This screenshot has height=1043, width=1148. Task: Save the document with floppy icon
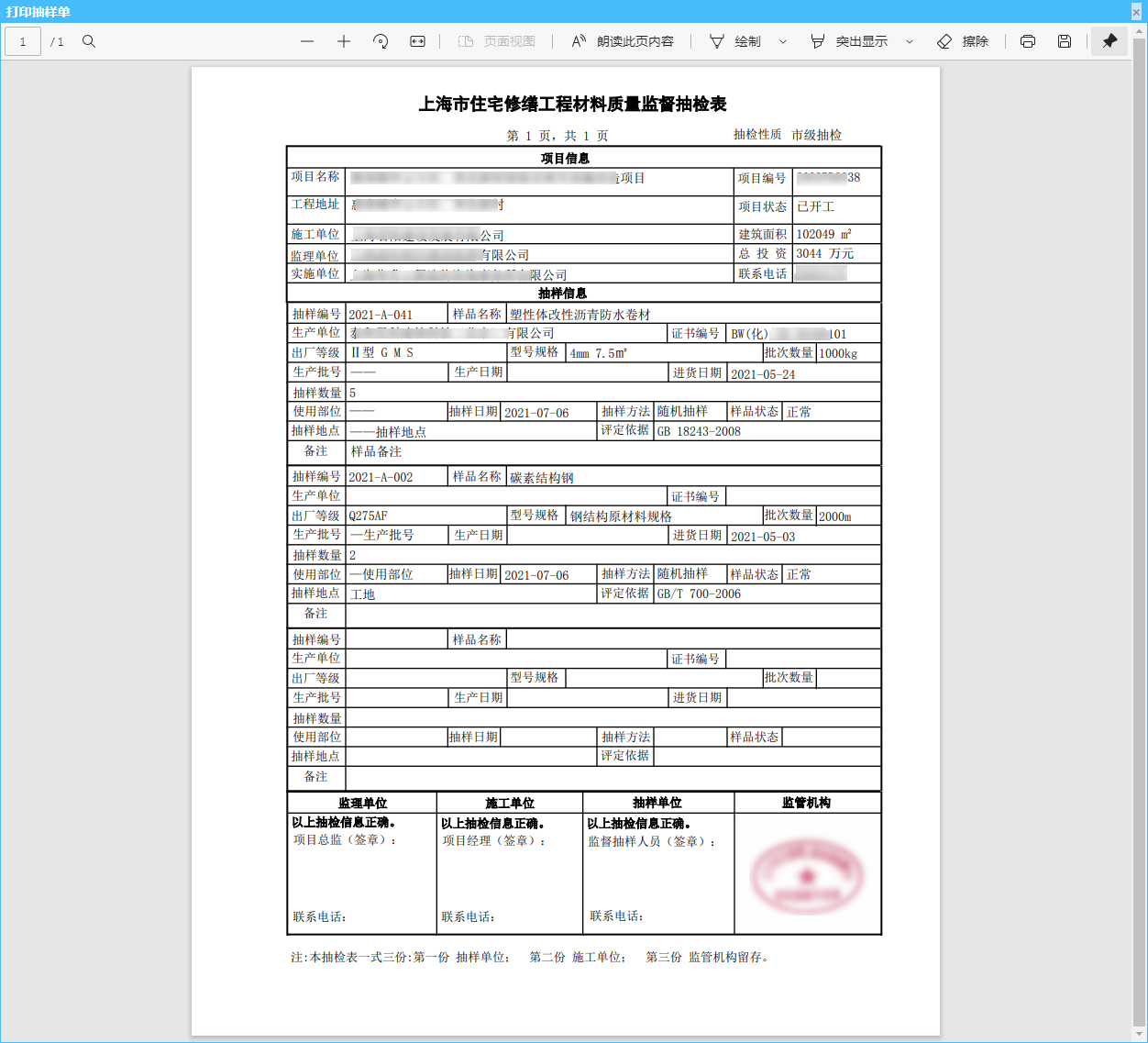[1065, 41]
